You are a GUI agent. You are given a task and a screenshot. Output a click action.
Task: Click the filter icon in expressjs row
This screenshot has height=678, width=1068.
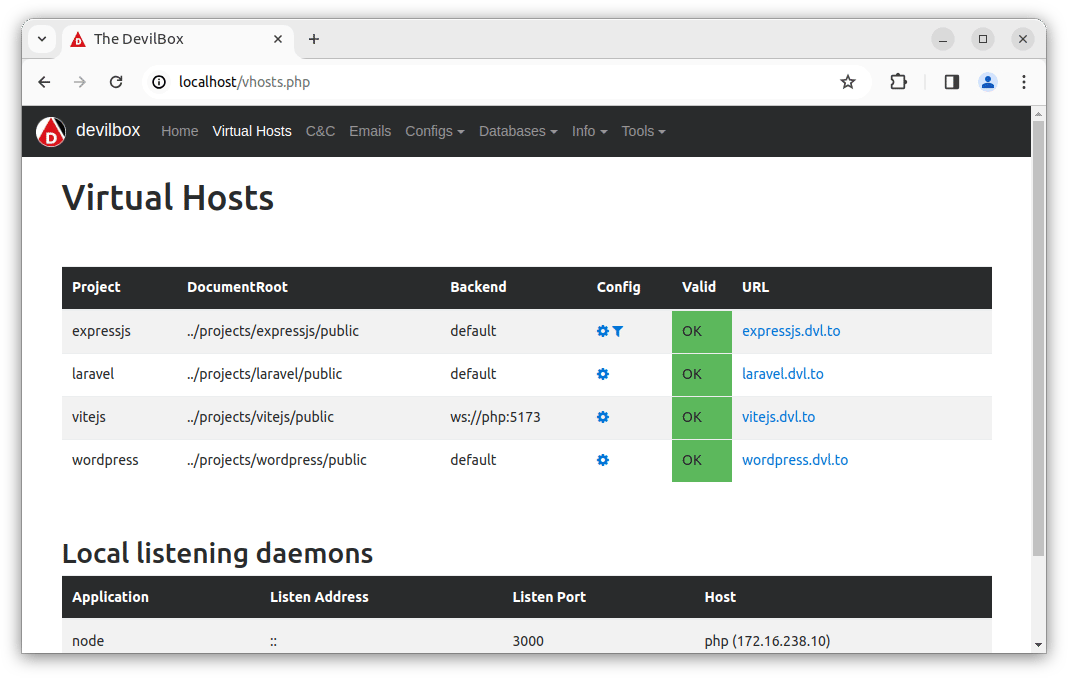click(618, 331)
